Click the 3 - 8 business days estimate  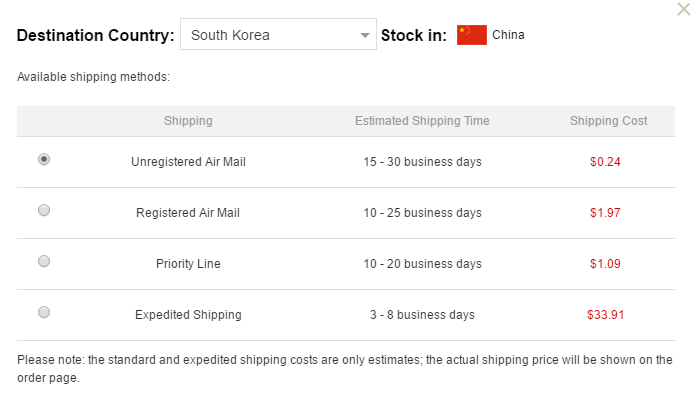click(x=422, y=315)
